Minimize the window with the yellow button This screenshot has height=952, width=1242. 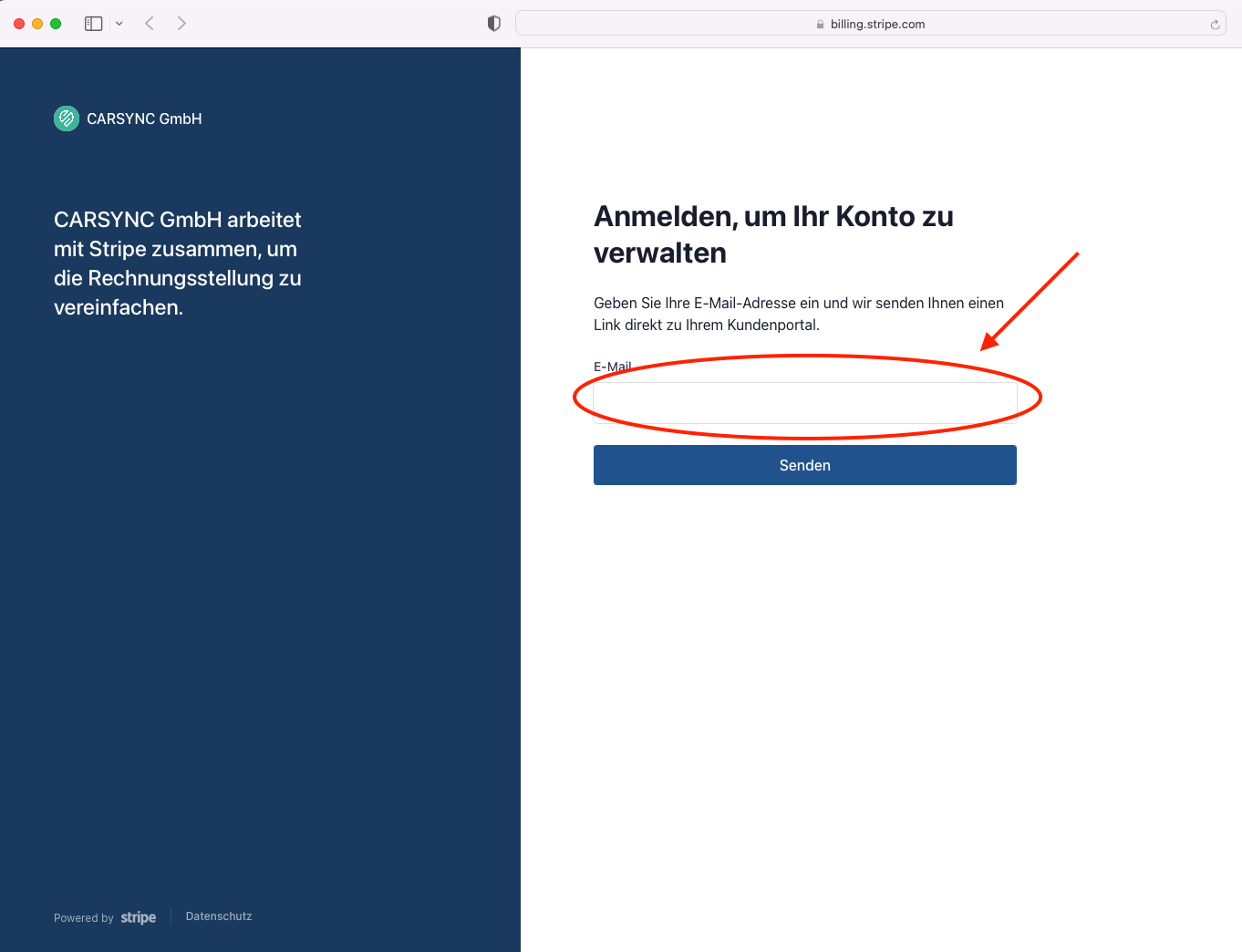tap(37, 24)
